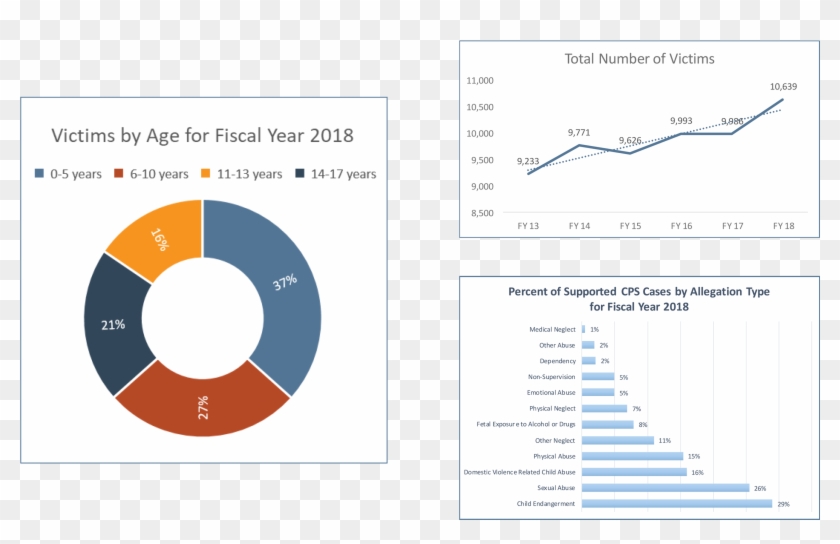Click the Physical Abuse 15% bar
This screenshot has width=840, height=544.
coord(632,456)
